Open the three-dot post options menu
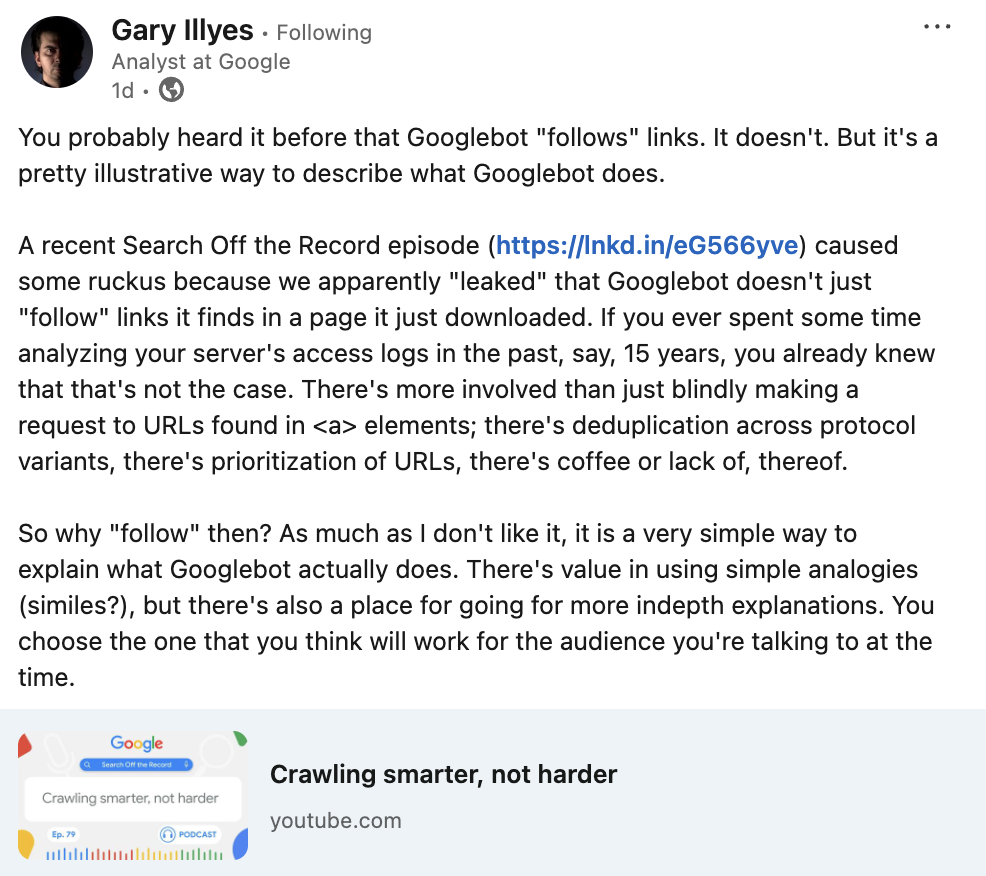986x876 pixels. 937,27
